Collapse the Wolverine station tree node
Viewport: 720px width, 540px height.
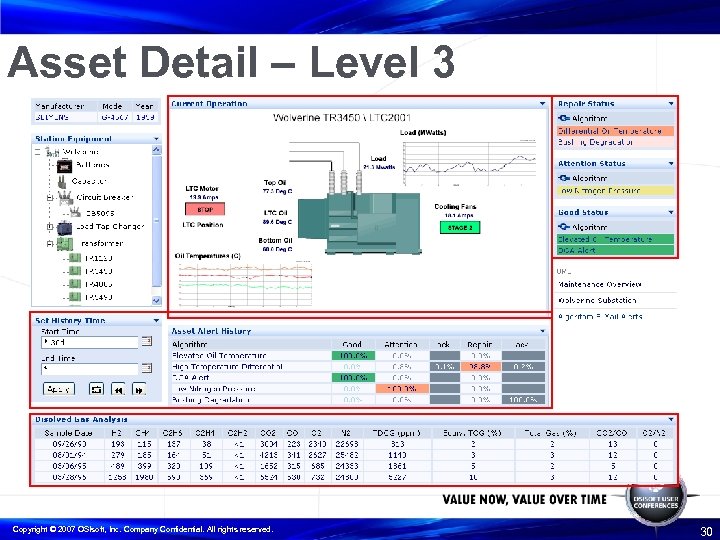(38, 152)
